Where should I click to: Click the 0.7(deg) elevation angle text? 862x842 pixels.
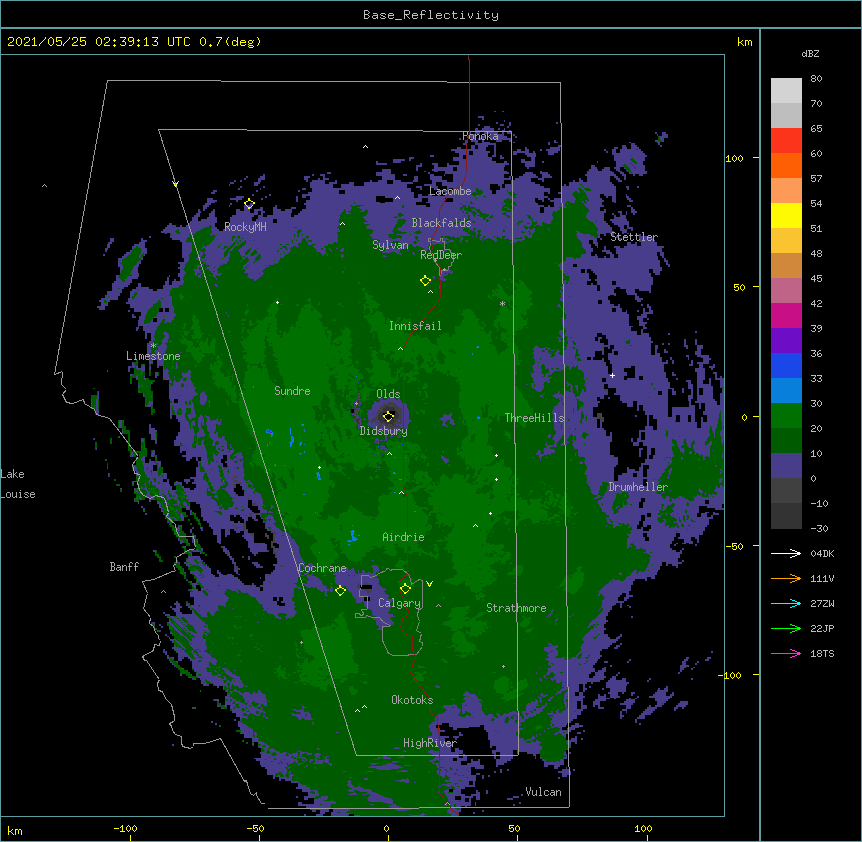pos(230,42)
